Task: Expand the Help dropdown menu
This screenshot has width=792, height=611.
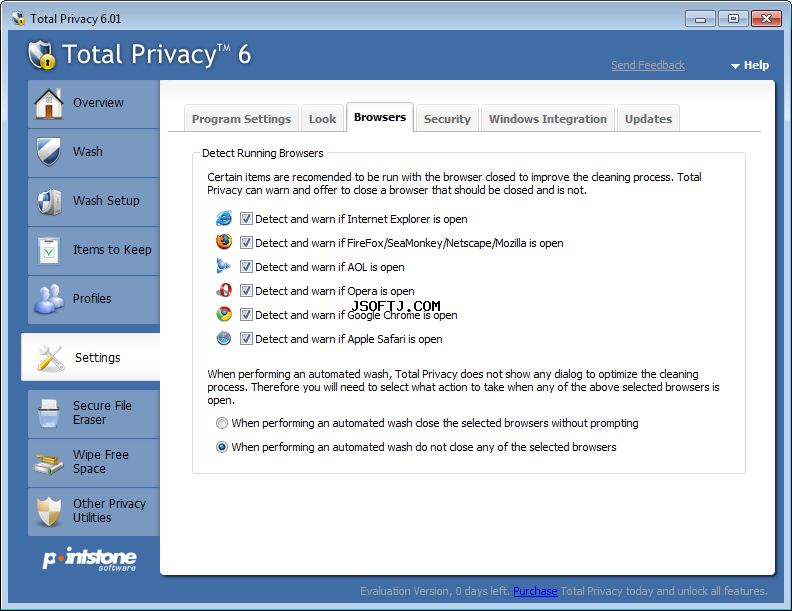Action: [x=750, y=65]
